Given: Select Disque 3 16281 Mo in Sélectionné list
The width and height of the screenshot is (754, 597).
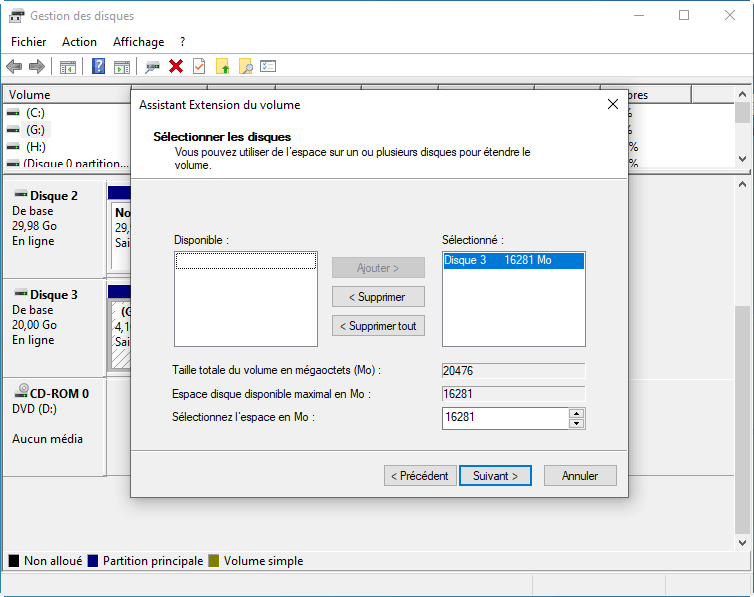Looking at the screenshot, I should (514, 261).
